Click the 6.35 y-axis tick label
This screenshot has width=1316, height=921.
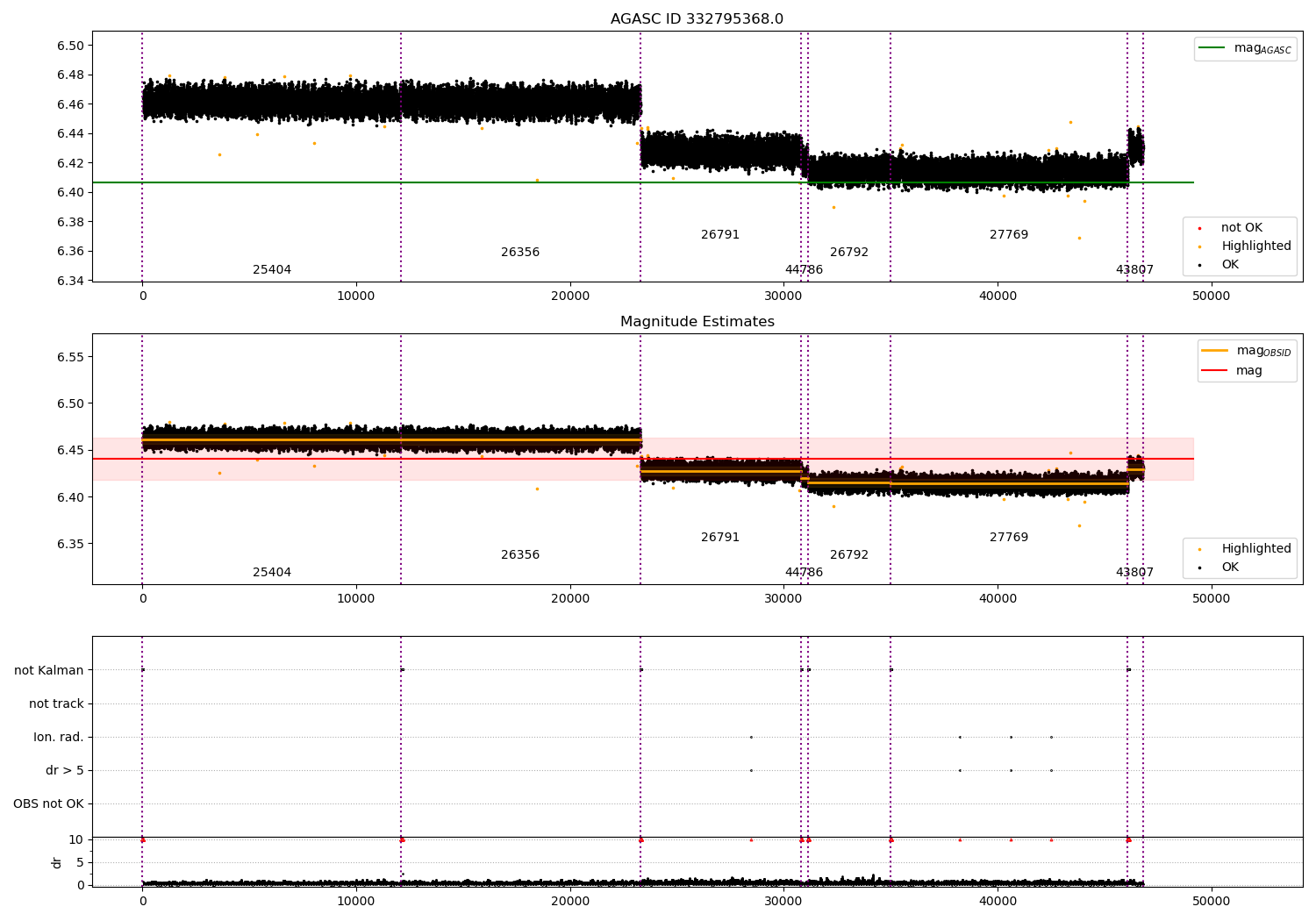point(70,544)
